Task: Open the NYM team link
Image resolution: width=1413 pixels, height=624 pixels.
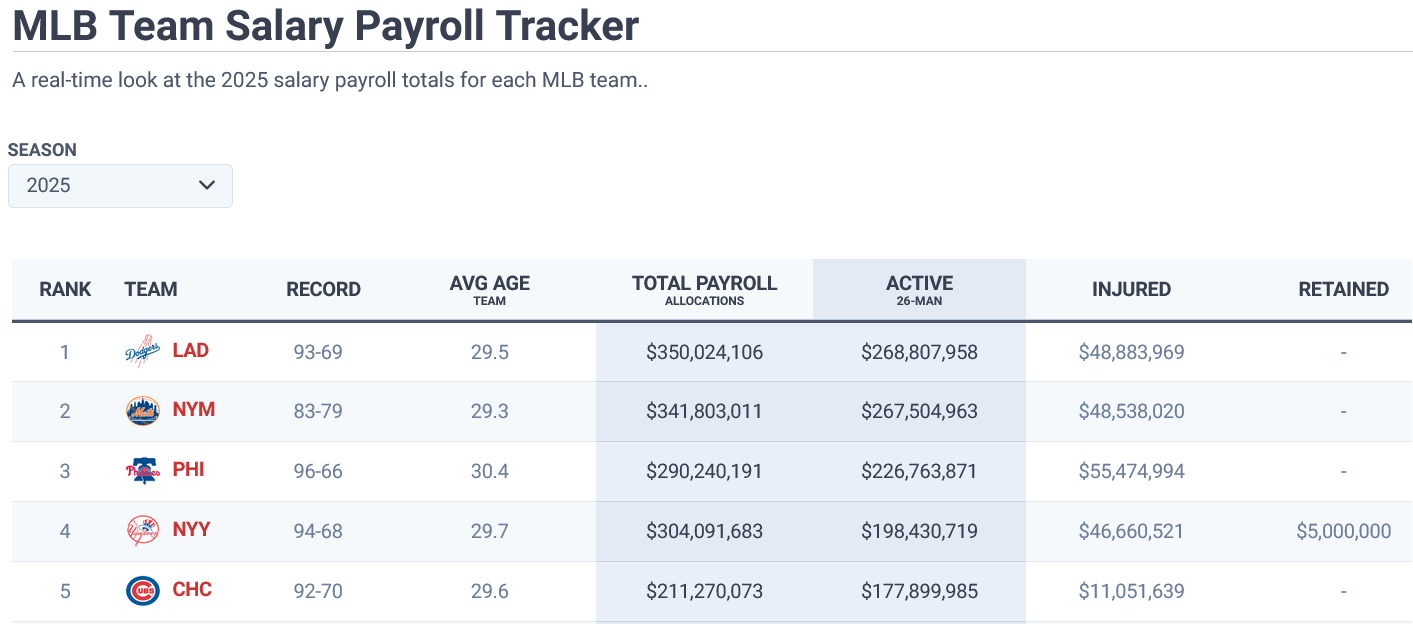Action: [x=194, y=410]
